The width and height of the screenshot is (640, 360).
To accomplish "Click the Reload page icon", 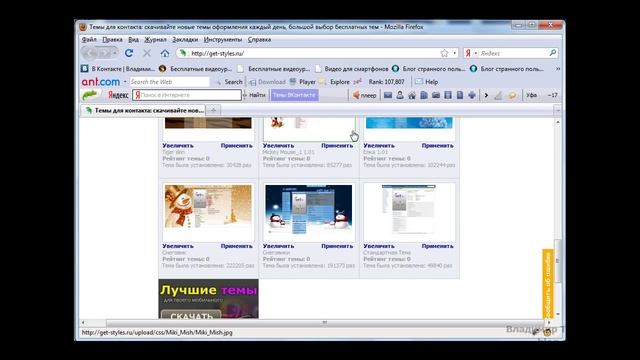I will point(129,53).
